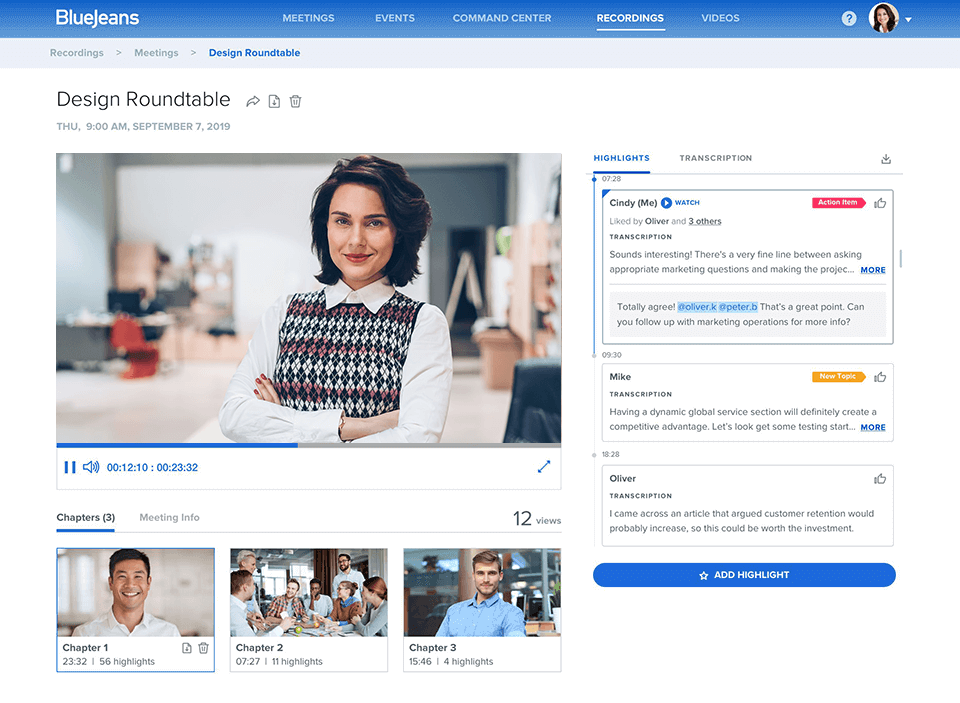Open Chapter 2 thumbnail
960x703 pixels.
point(309,592)
